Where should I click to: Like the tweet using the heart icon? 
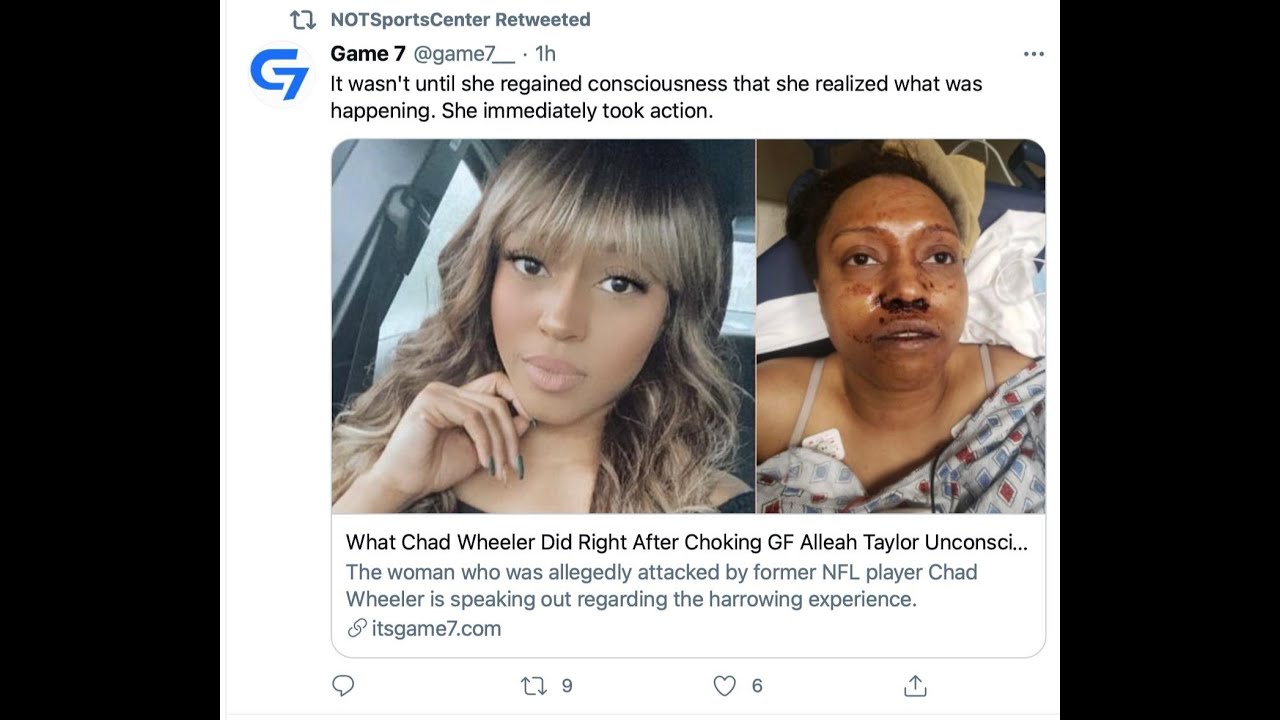[722, 686]
